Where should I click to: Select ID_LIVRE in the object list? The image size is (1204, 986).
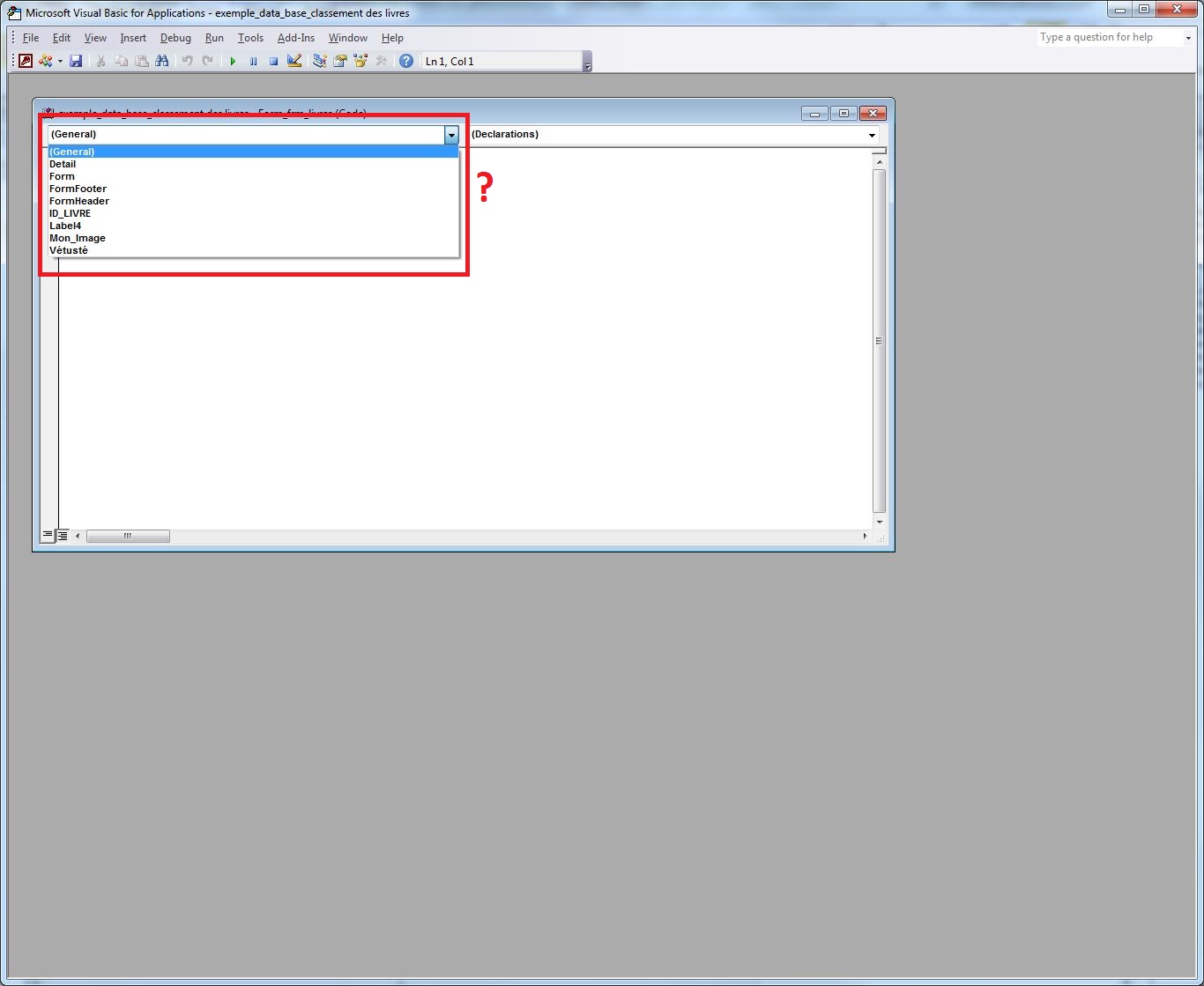click(253, 213)
